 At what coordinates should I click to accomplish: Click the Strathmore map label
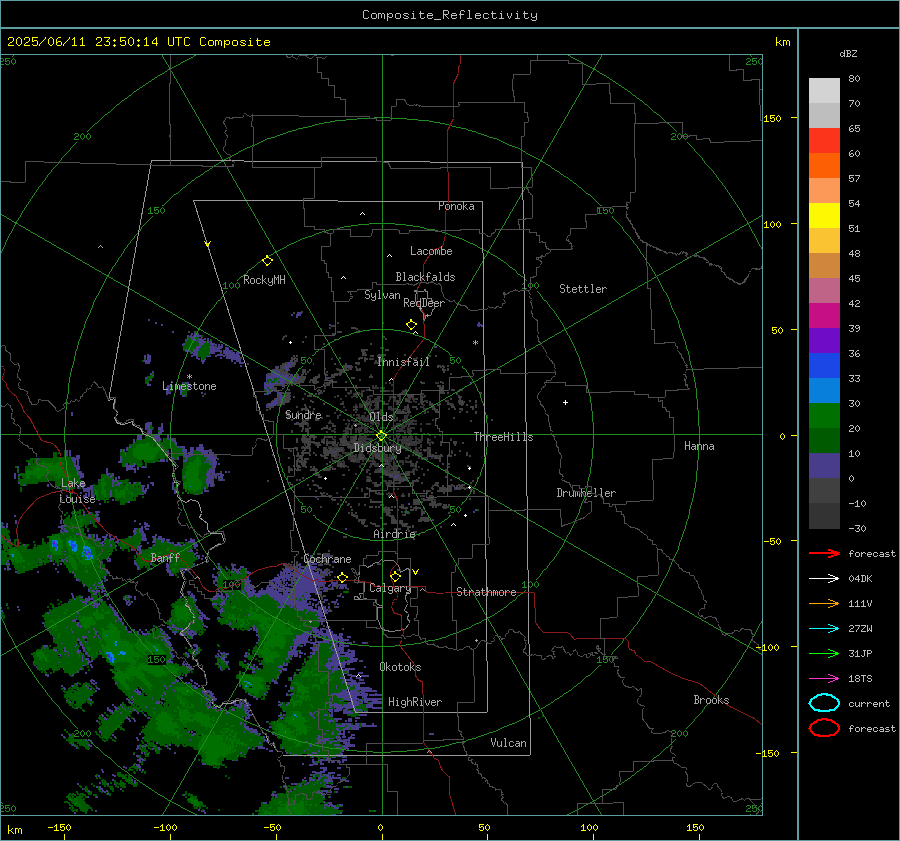point(486,592)
